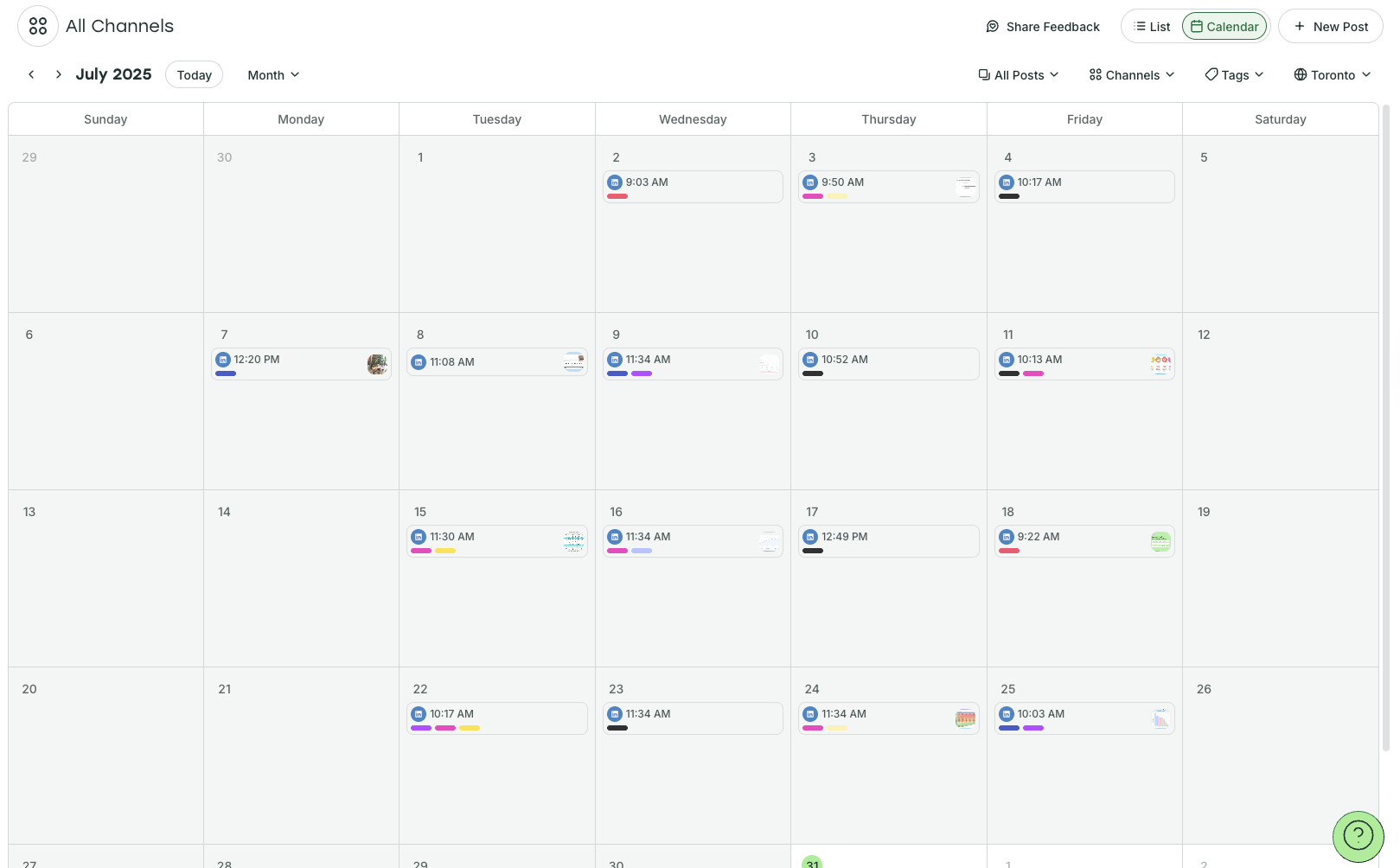Switch to List view
The width and height of the screenshot is (1400, 868).
point(1152,26)
